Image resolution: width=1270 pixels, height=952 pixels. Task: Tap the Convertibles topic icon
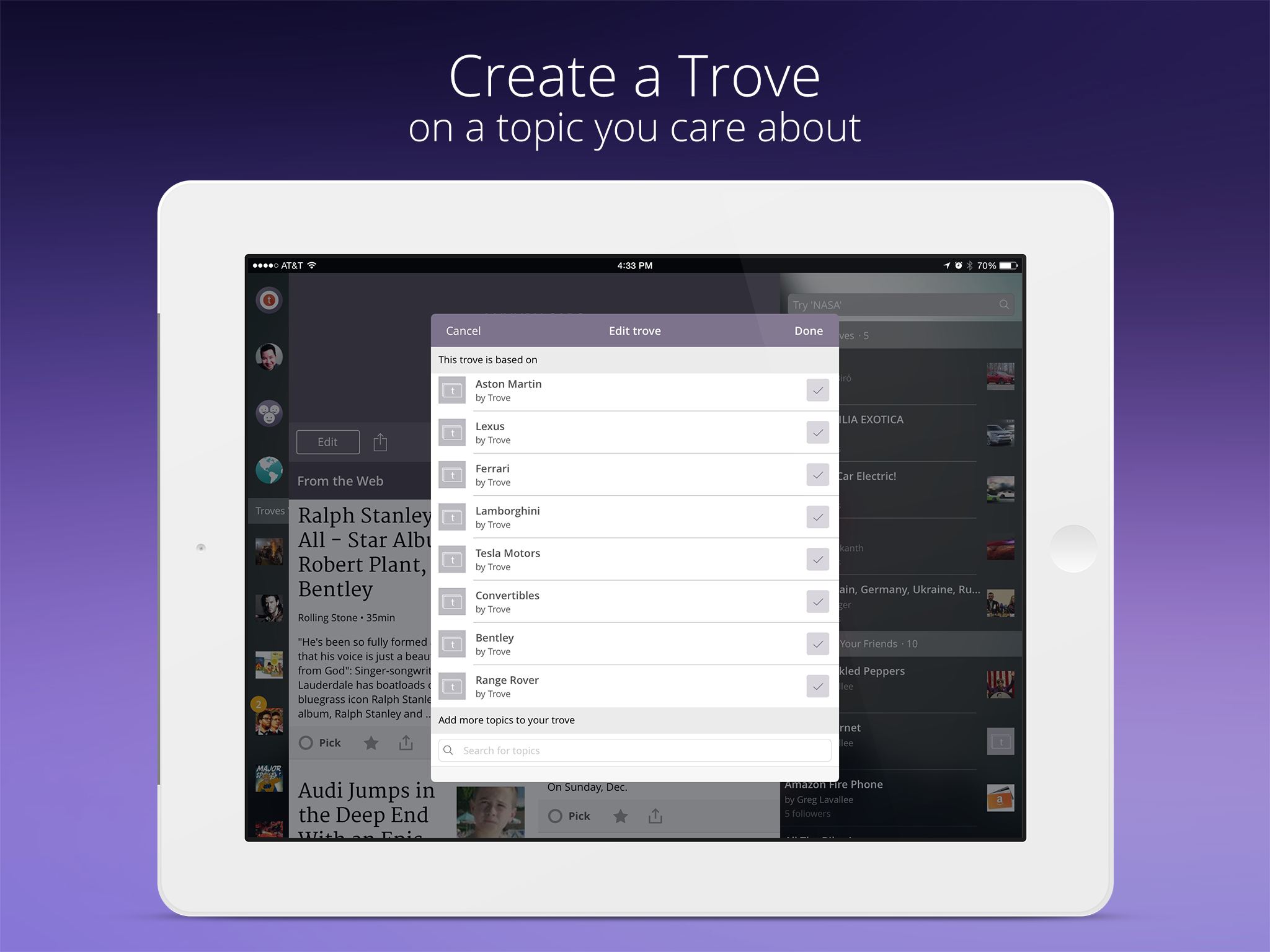pos(452,602)
